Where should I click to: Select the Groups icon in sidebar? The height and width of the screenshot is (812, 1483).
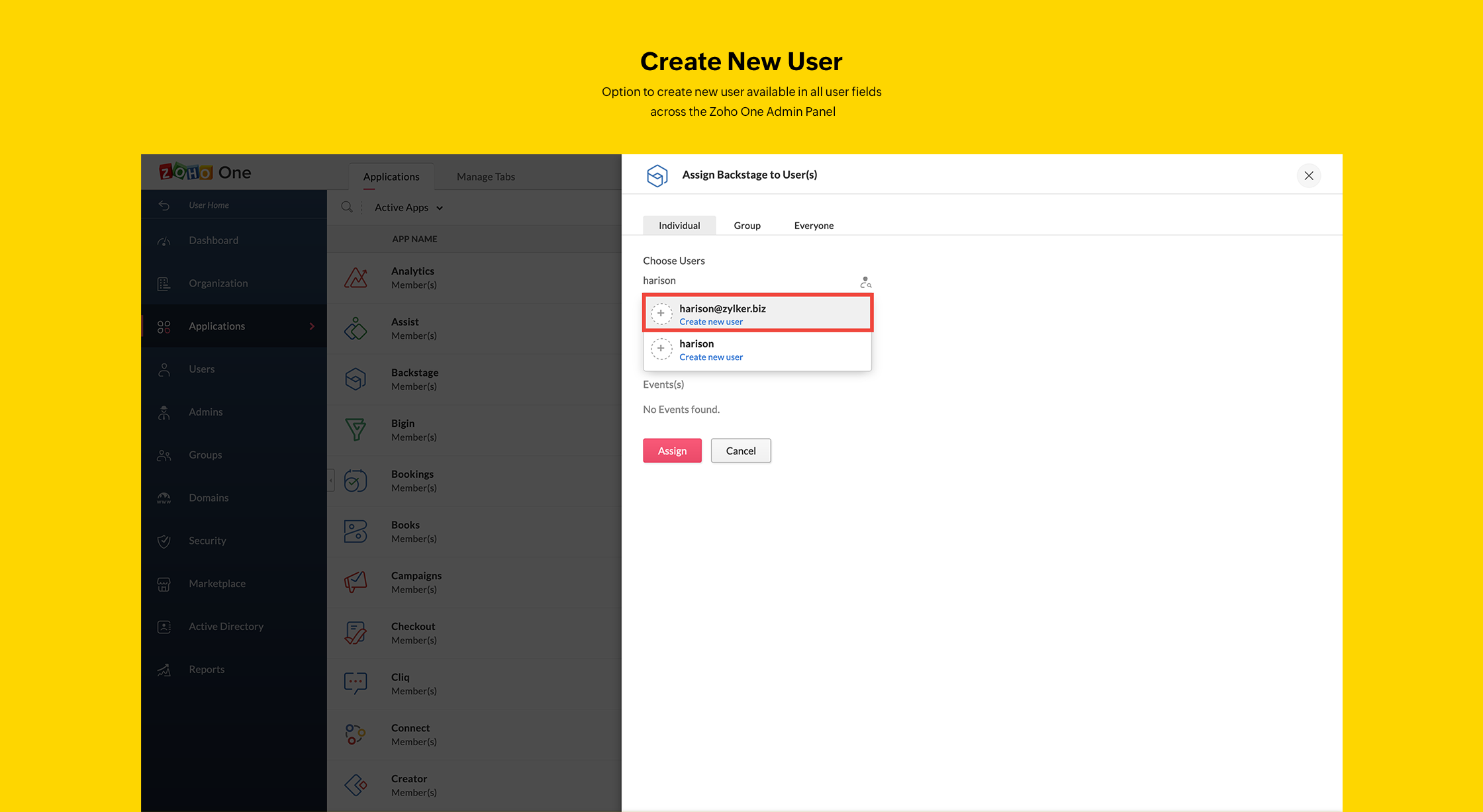[163, 454]
